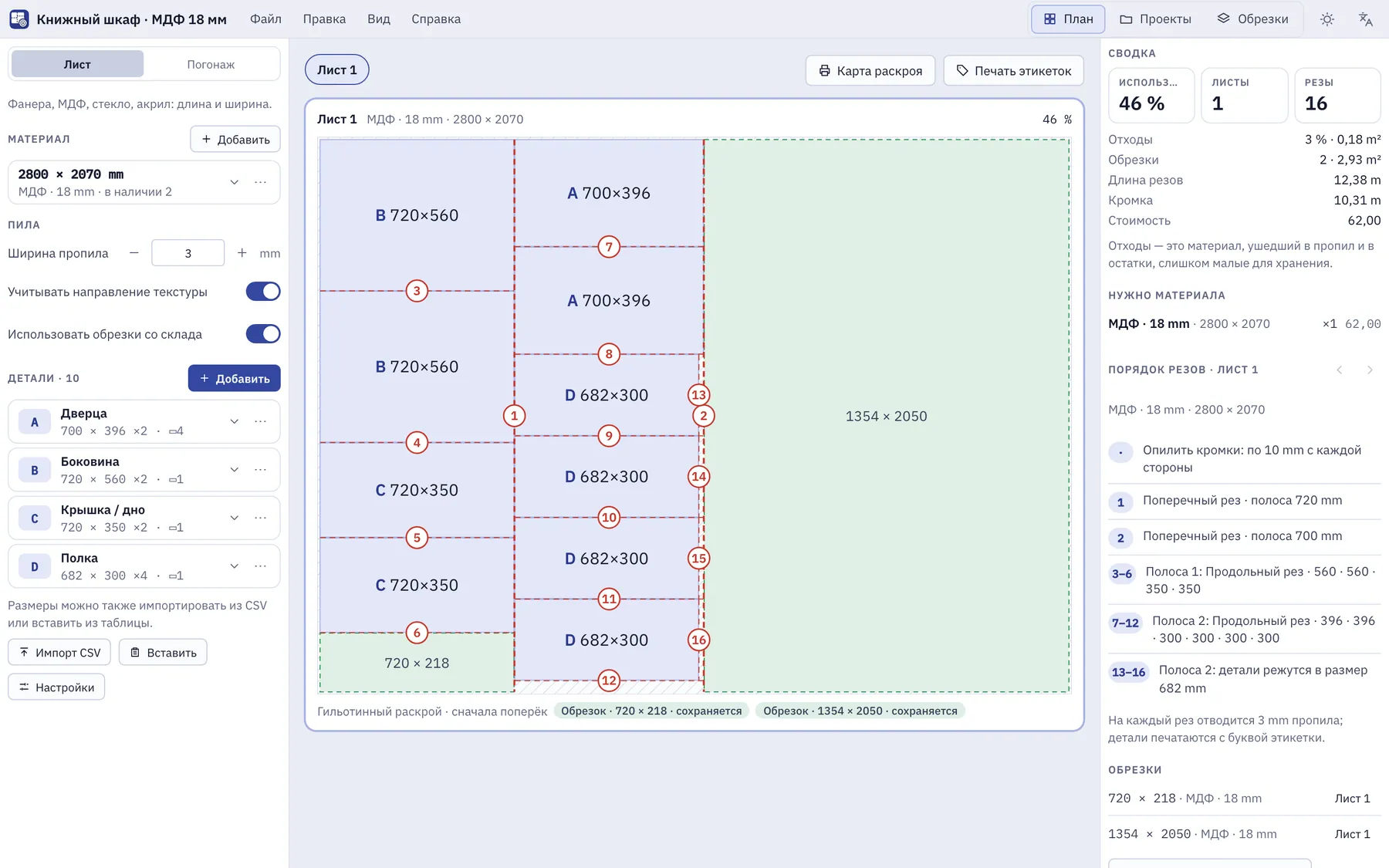Viewport: 1389px width, 868px height.
Task: Switch to the План view
Action: click(1068, 19)
